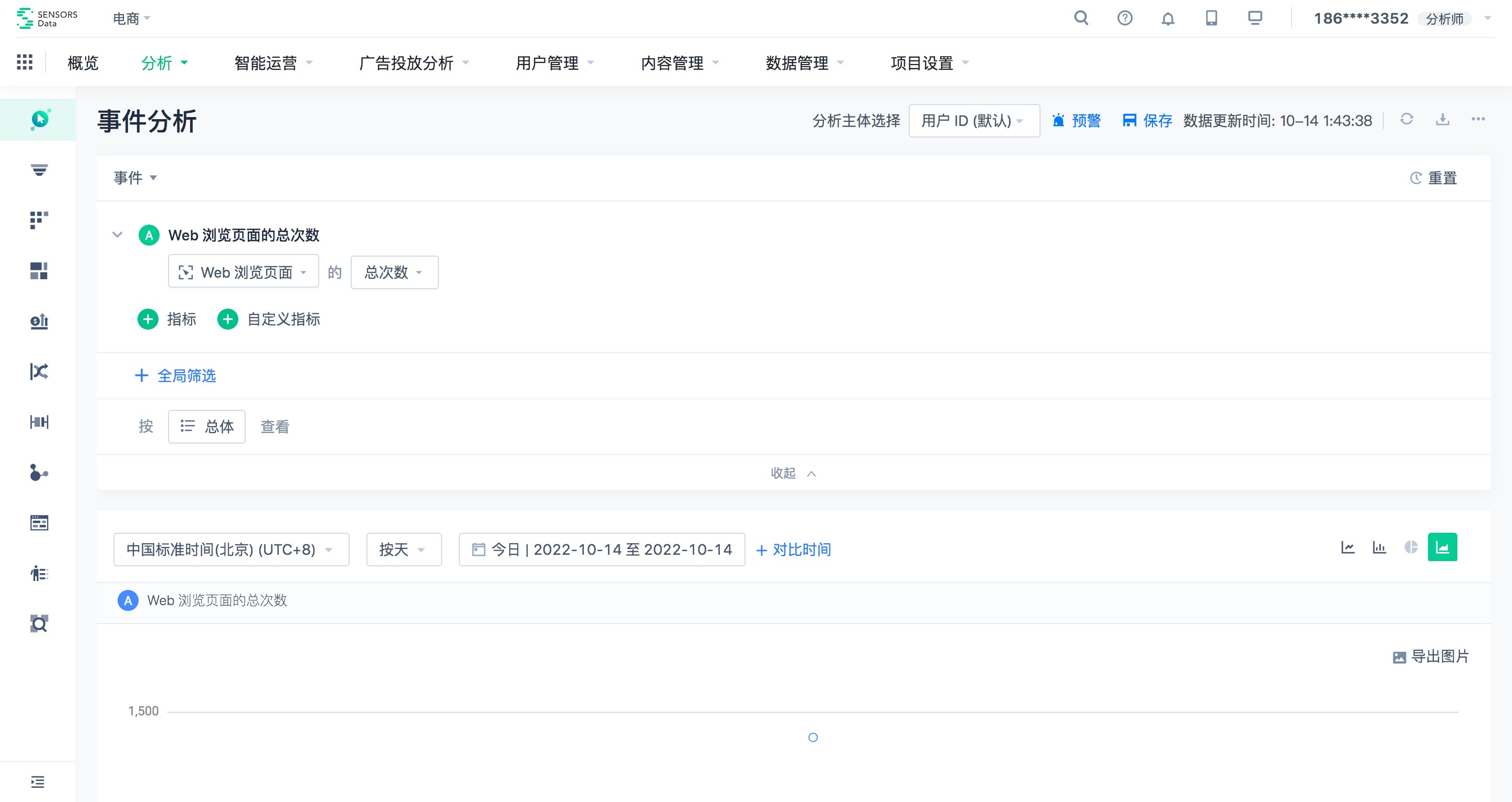Toggle the Web 浏览页面的总次数 legend series
This screenshot has width=1512, height=802.
pyautogui.click(x=203, y=600)
